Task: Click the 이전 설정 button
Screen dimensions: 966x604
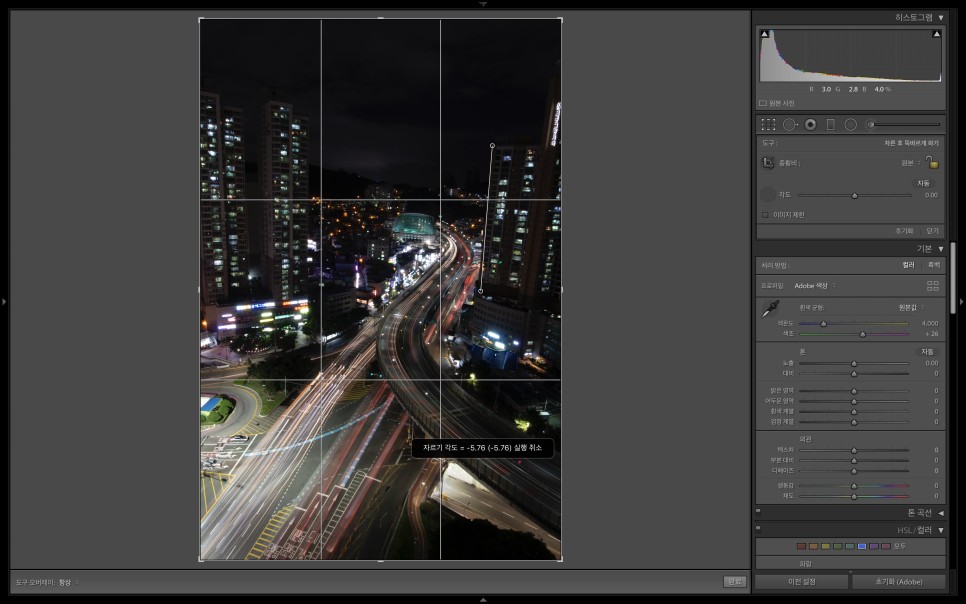Action: point(802,582)
